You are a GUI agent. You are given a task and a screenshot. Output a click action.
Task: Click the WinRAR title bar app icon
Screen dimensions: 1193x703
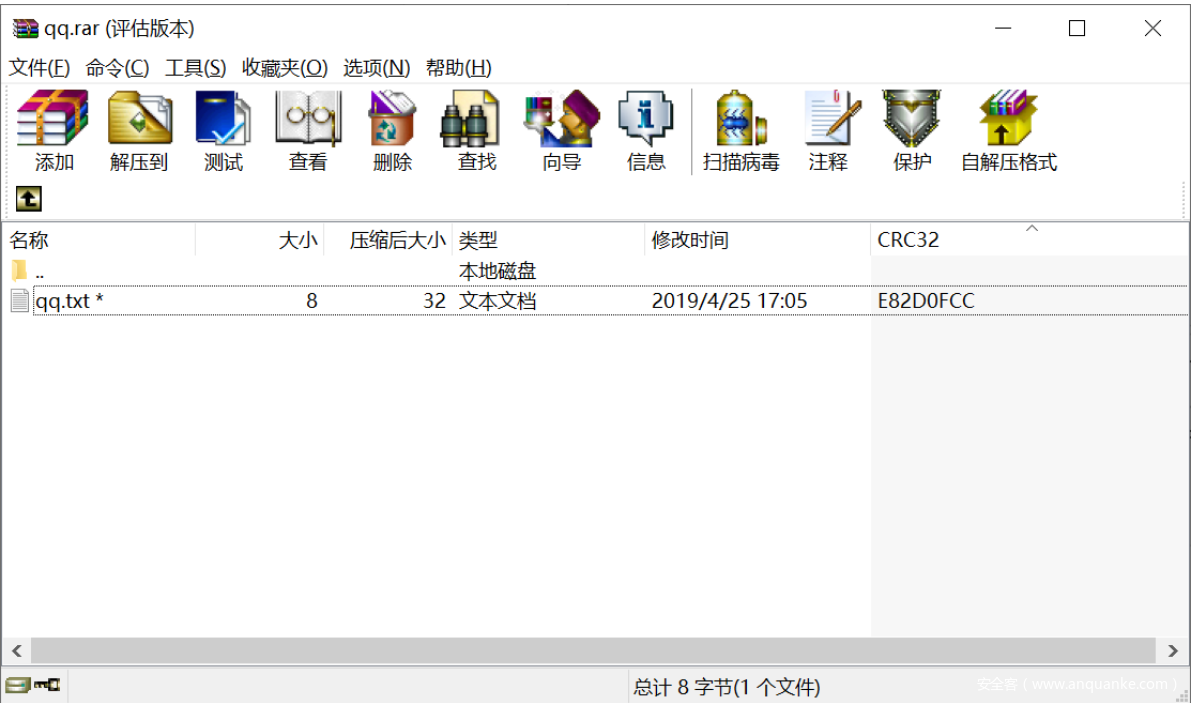coord(25,29)
